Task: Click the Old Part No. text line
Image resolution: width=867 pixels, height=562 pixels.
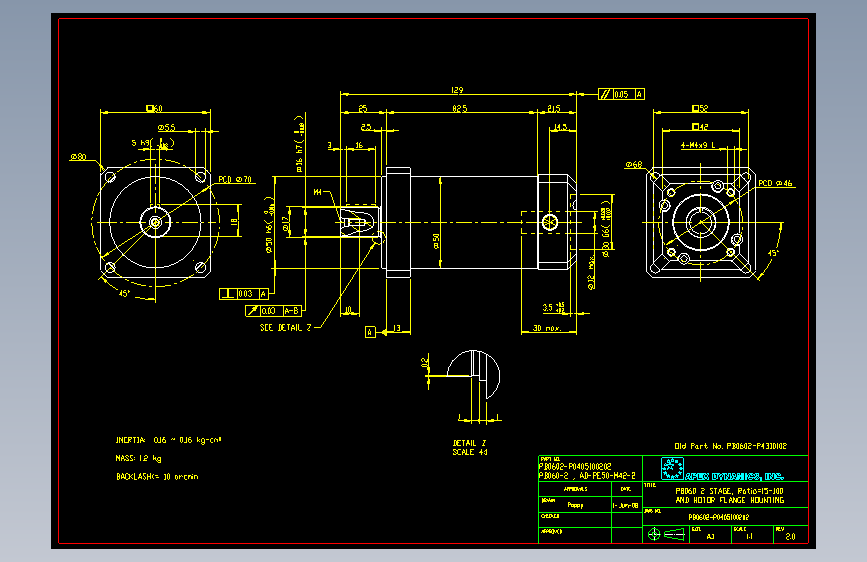Action: point(730,446)
